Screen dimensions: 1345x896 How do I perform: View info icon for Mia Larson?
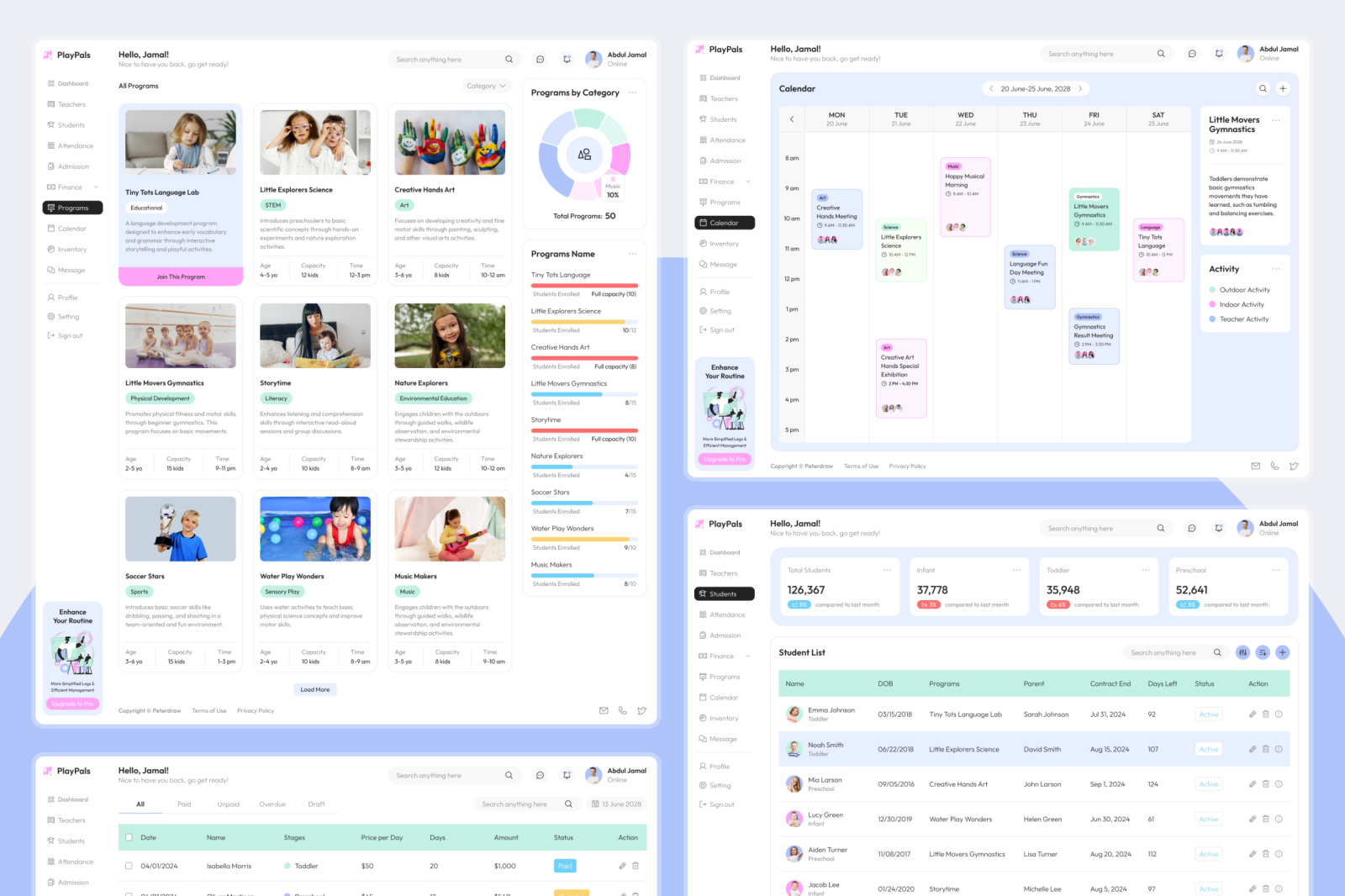tap(1279, 784)
